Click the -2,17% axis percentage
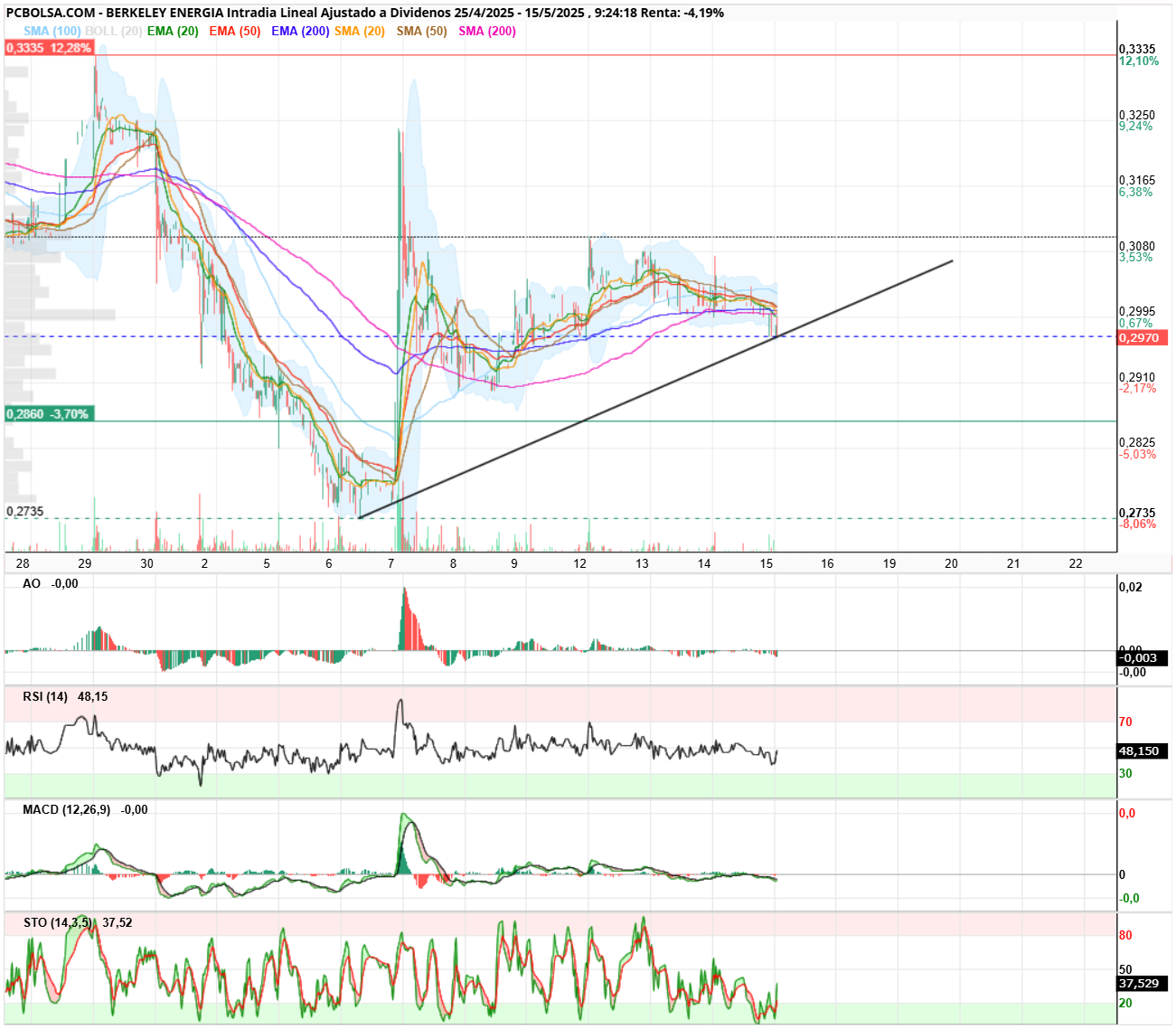Viewport: 1176px width, 1029px height. click(1138, 388)
